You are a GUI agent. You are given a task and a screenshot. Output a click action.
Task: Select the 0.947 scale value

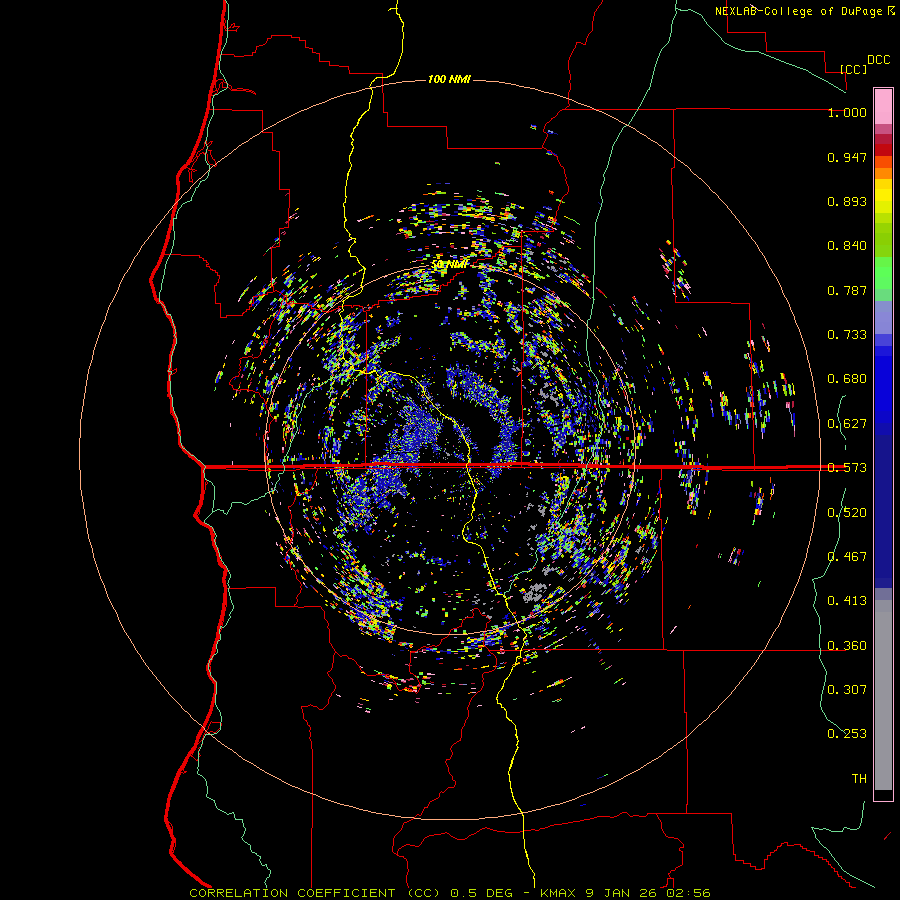pos(847,157)
